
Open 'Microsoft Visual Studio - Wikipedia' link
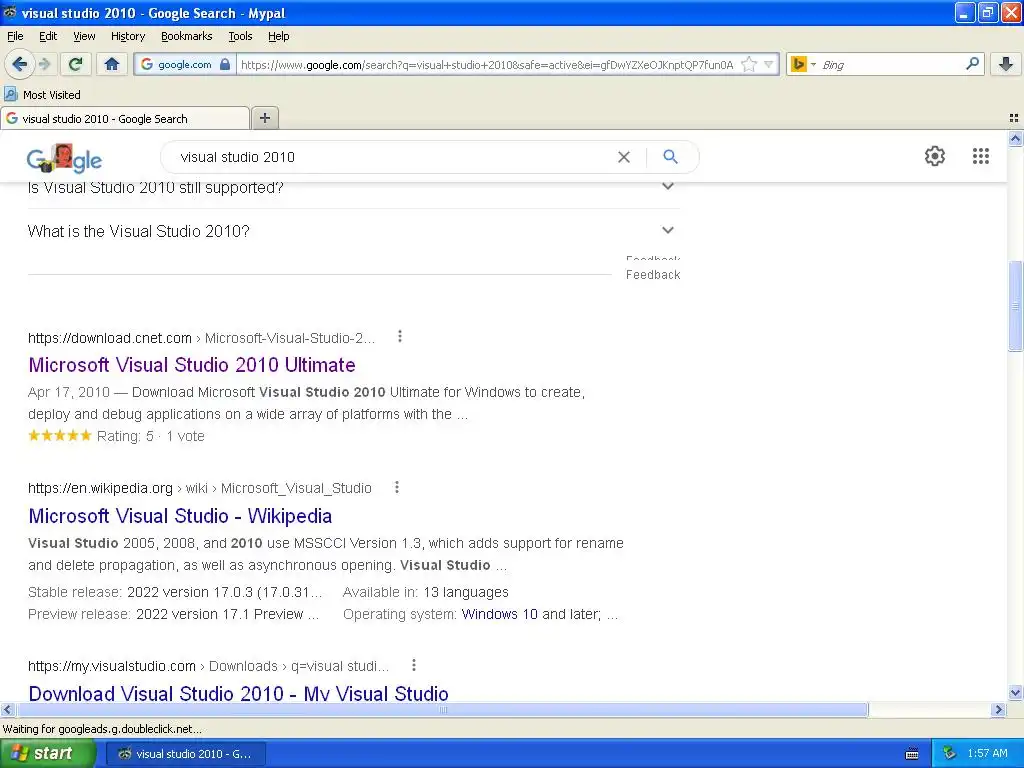[180, 516]
